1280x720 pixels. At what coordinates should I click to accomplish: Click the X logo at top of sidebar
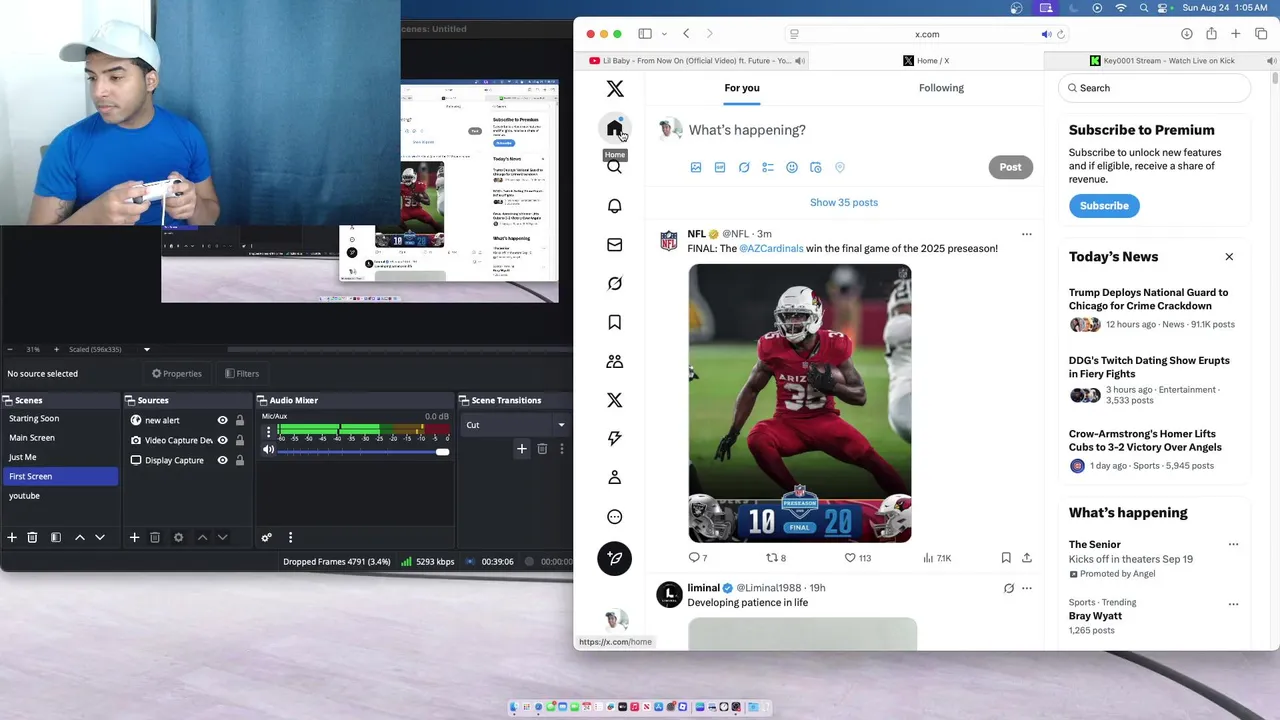pyautogui.click(x=614, y=89)
